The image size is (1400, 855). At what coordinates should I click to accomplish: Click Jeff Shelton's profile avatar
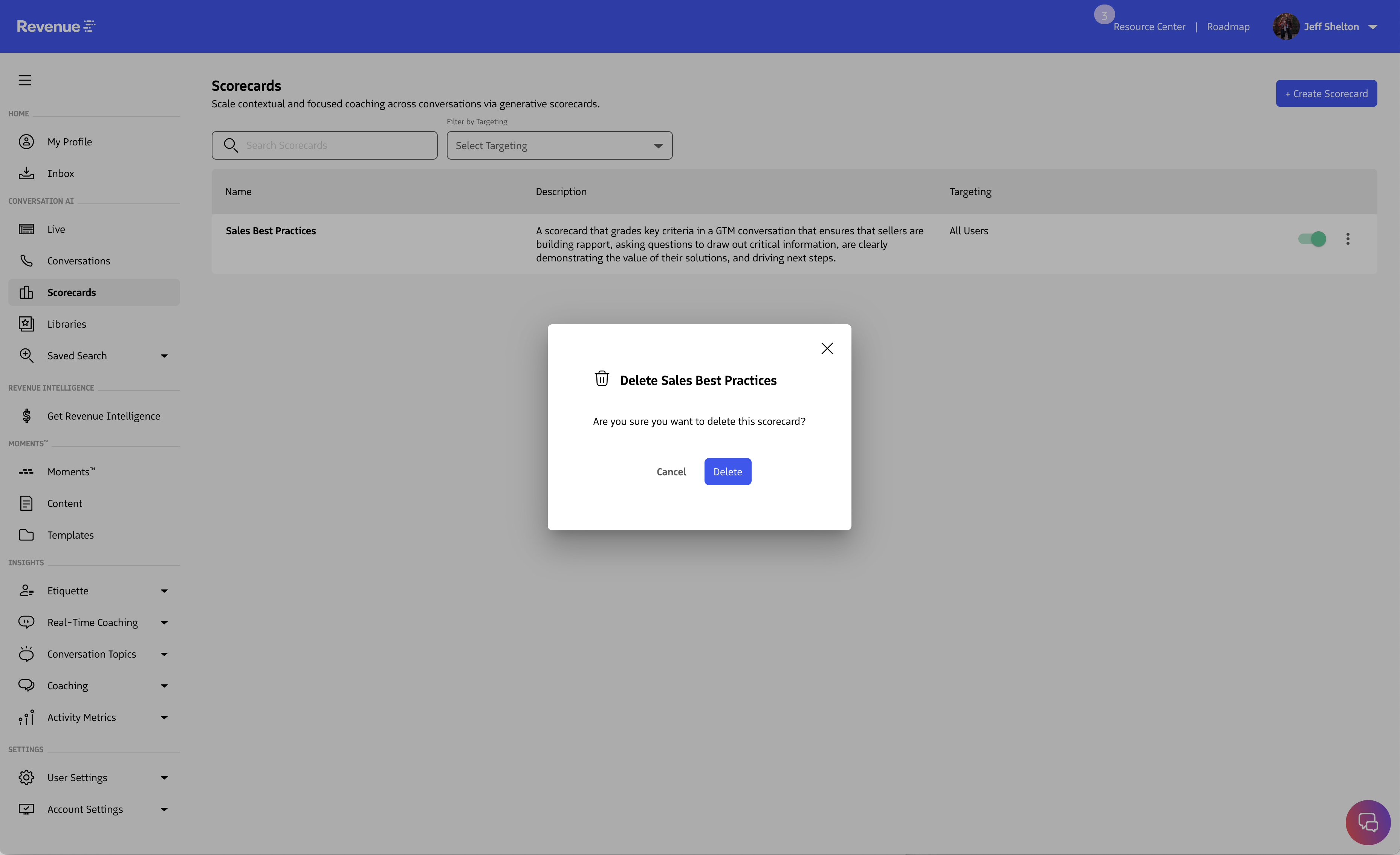point(1286,26)
